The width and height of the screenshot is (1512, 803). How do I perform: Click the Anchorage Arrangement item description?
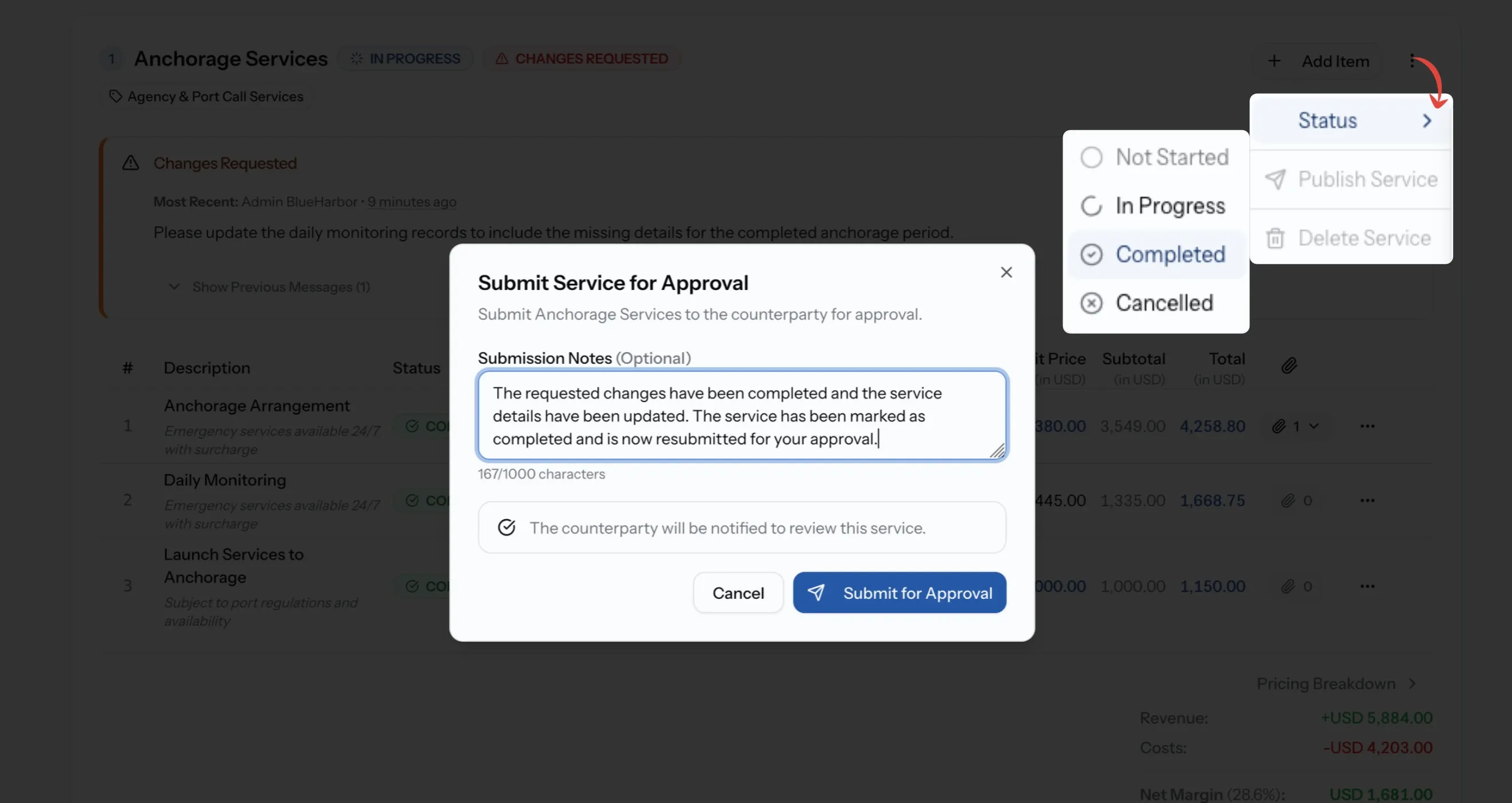pyautogui.click(x=257, y=406)
